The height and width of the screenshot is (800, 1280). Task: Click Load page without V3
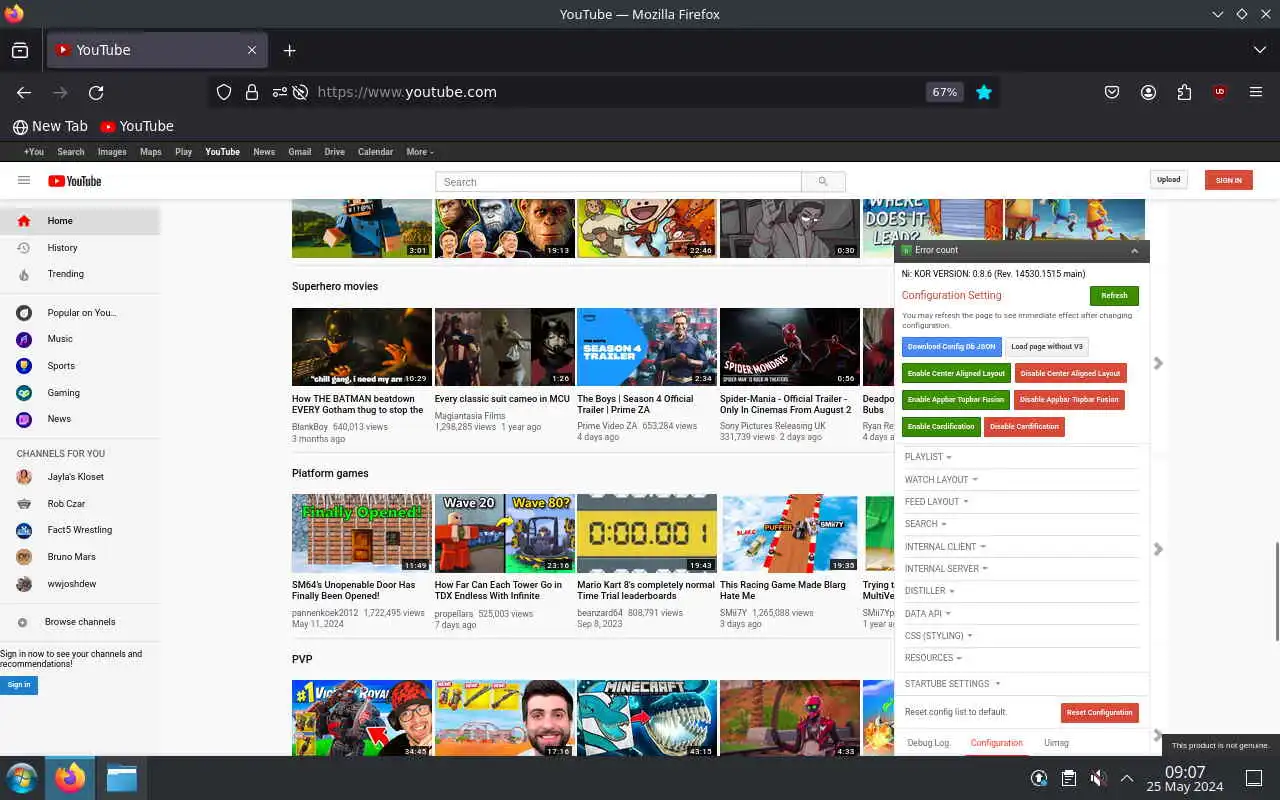point(1047,347)
